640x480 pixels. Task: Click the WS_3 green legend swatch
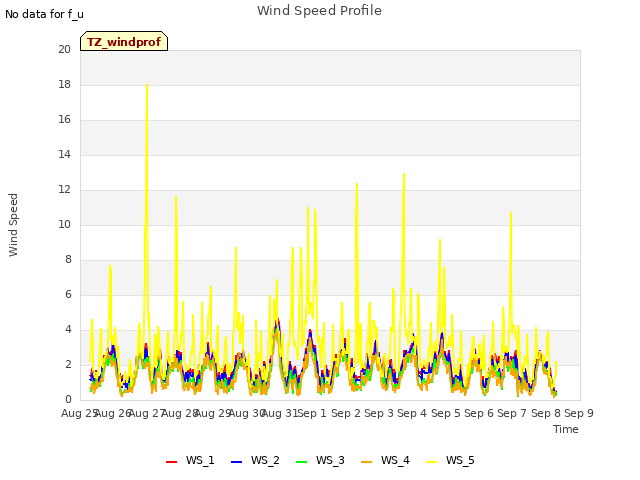click(301, 462)
